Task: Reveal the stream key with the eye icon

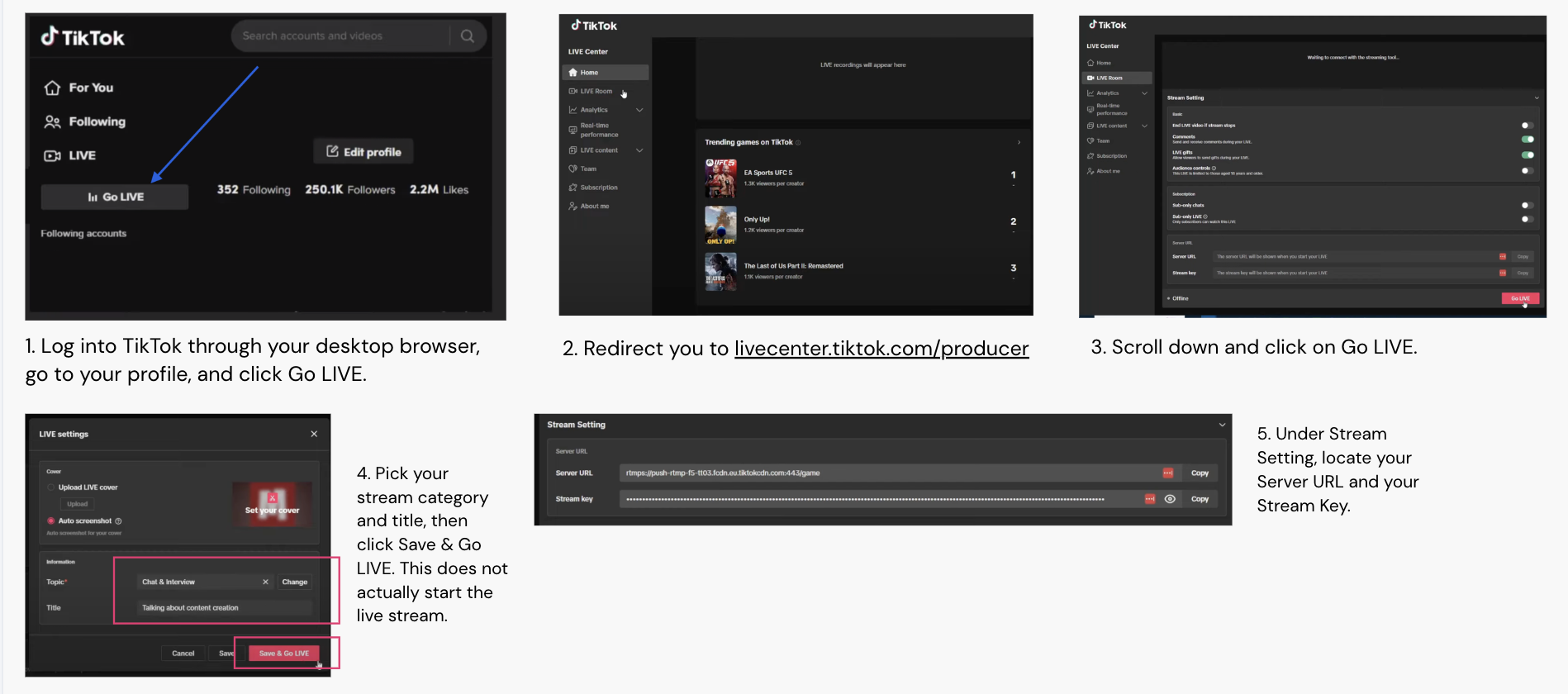Action: pos(1170,499)
